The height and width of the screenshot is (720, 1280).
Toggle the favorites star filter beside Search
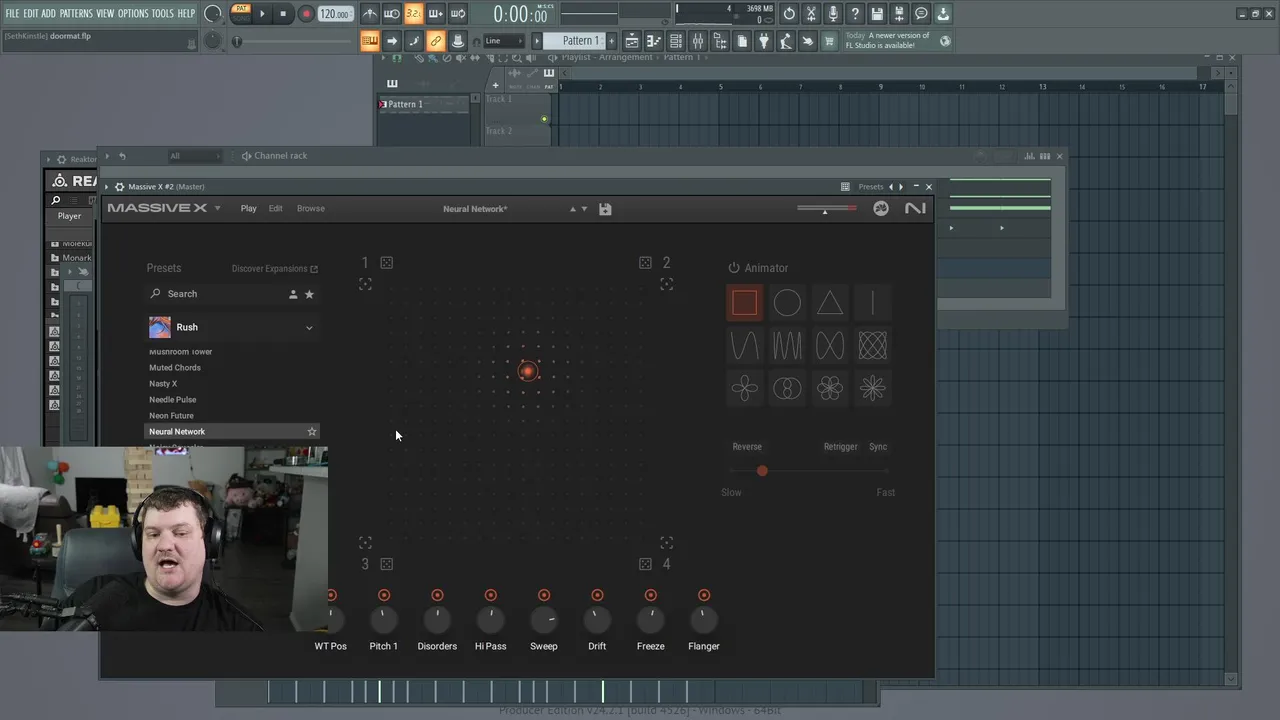point(309,294)
